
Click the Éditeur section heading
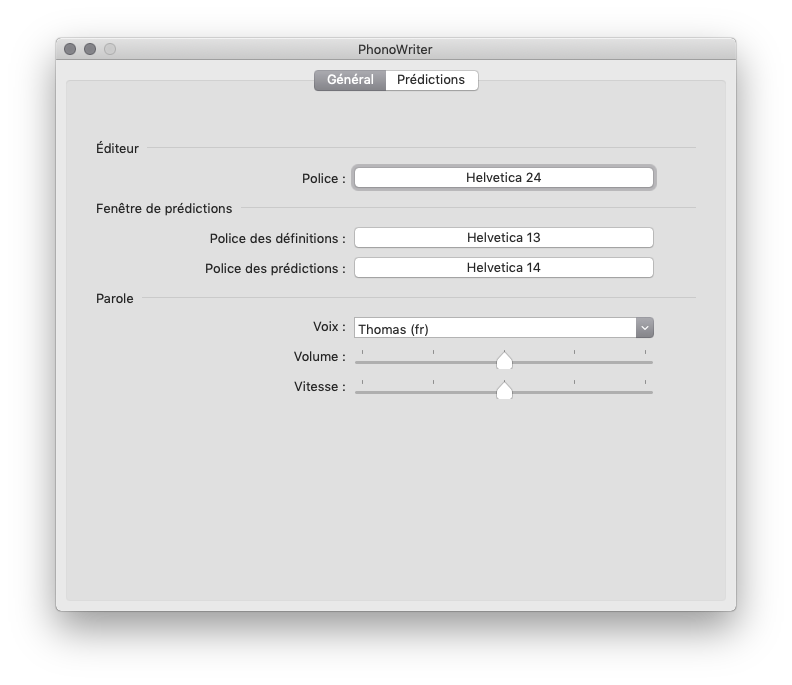[x=117, y=148]
